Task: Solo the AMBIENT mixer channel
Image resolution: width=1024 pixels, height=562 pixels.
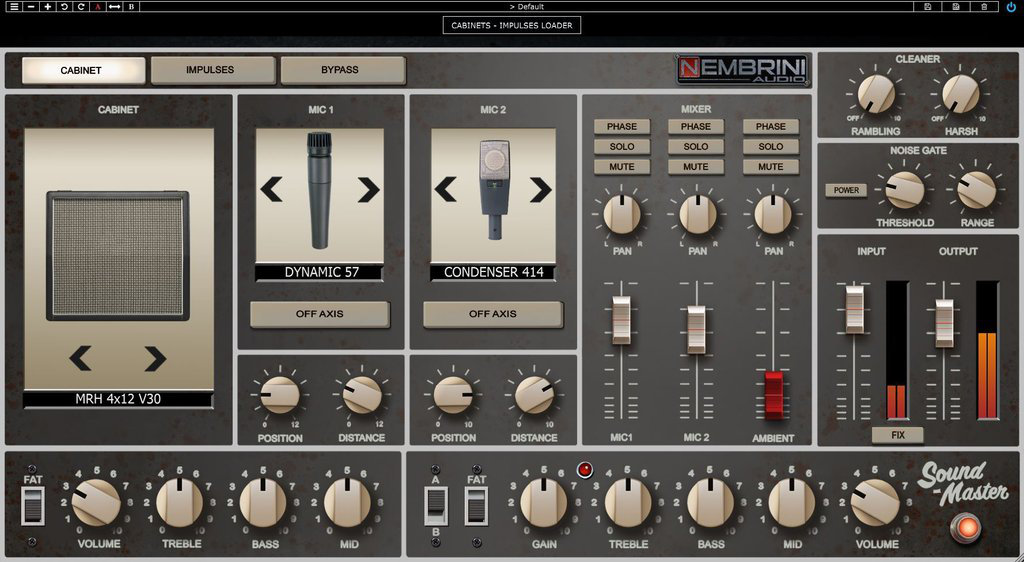Action: (x=771, y=147)
